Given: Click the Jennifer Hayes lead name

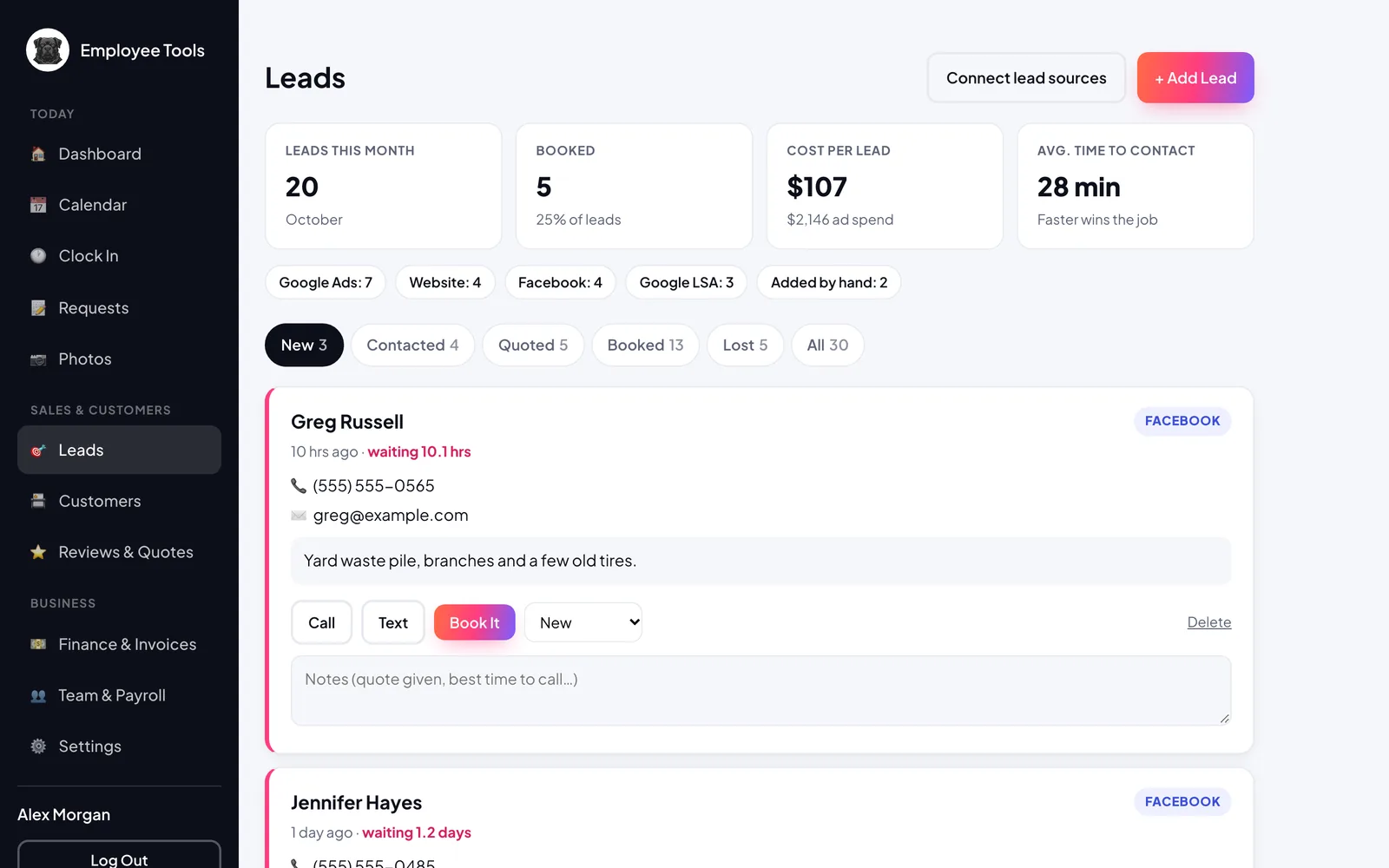Looking at the screenshot, I should pyautogui.click(x=356, y=803).
